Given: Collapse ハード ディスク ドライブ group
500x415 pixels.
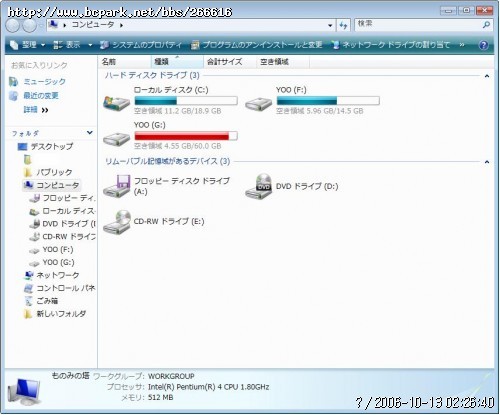Looking at the screenshot, I should [x=487, y=76].
